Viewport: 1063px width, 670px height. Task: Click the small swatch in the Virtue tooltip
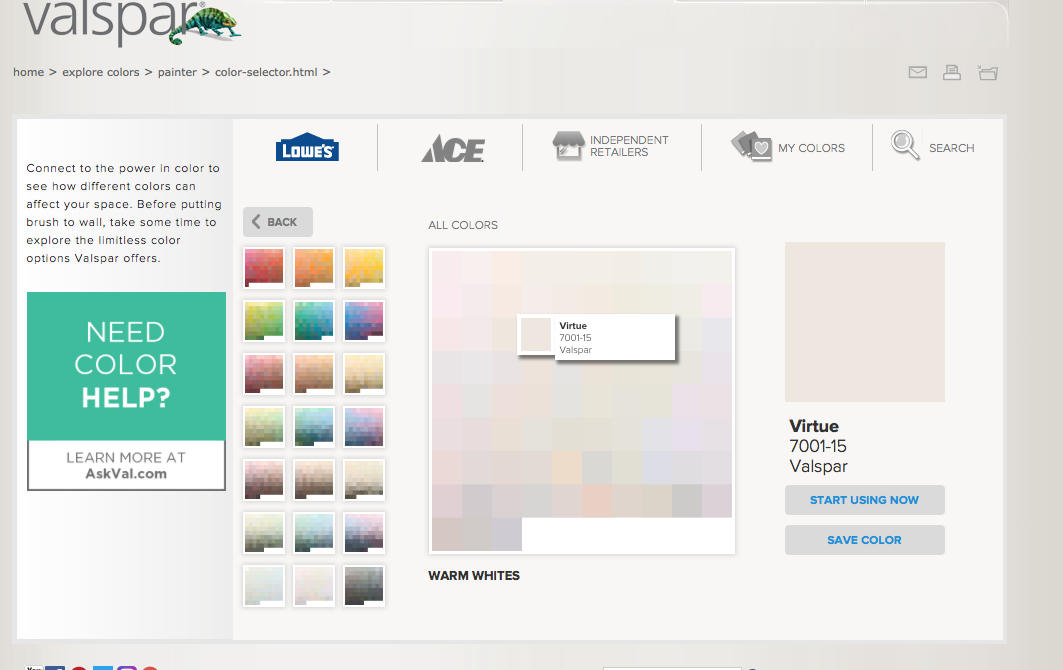(536, 334)
